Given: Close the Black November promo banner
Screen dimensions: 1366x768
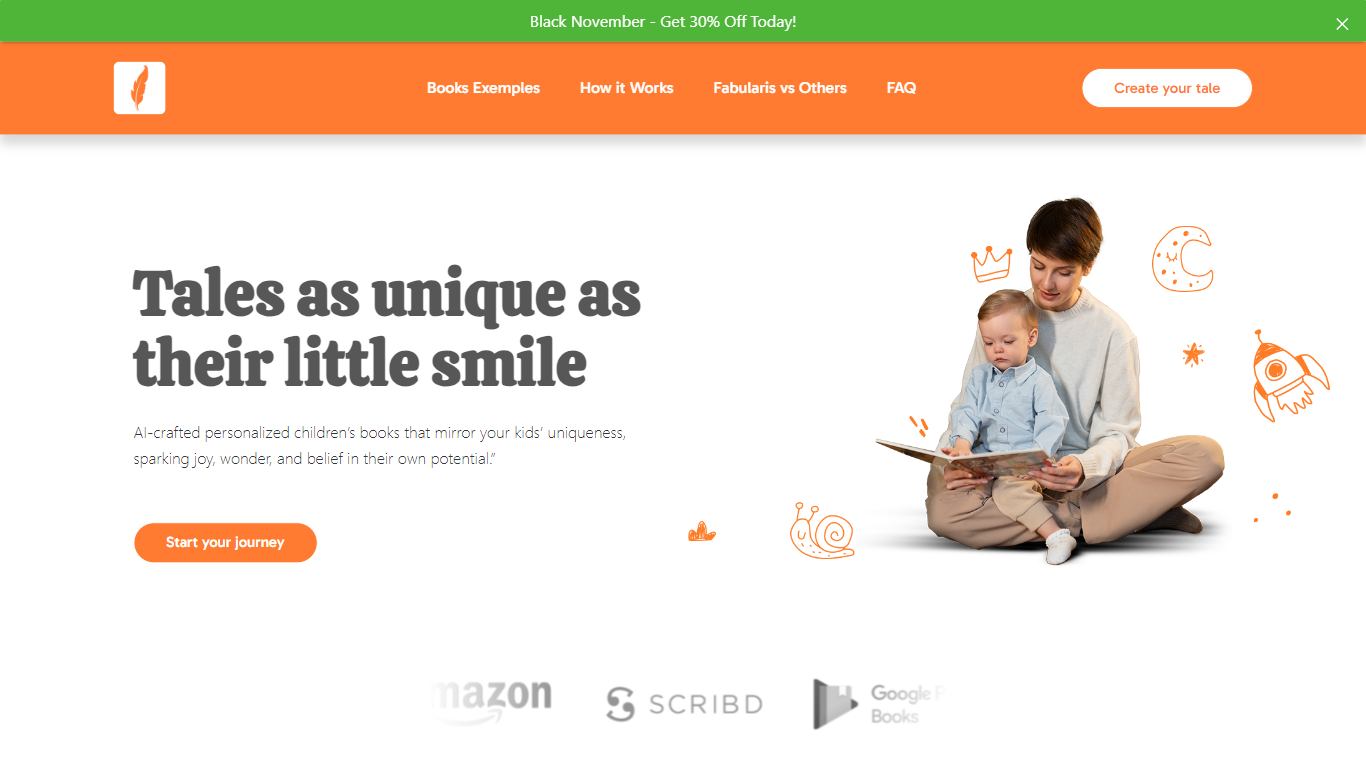Looking at the screenshot, I should pyautogui.click(x=1342, y=24).
